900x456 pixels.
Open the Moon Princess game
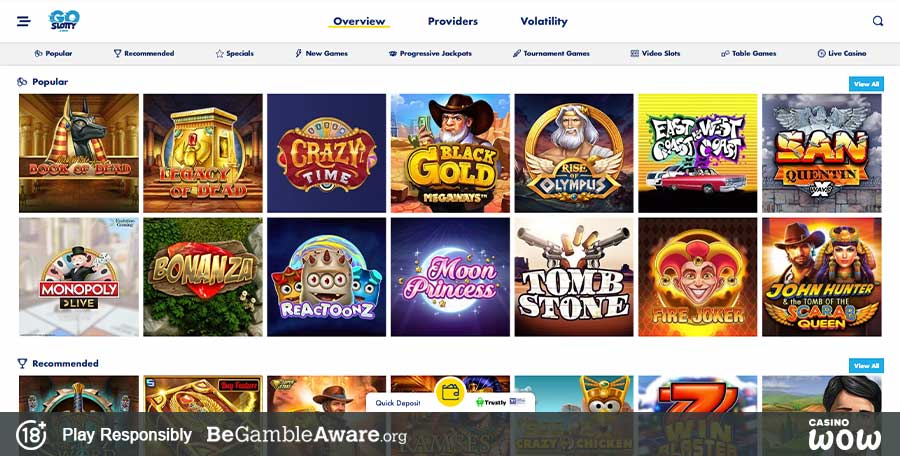tap(451, 277)
